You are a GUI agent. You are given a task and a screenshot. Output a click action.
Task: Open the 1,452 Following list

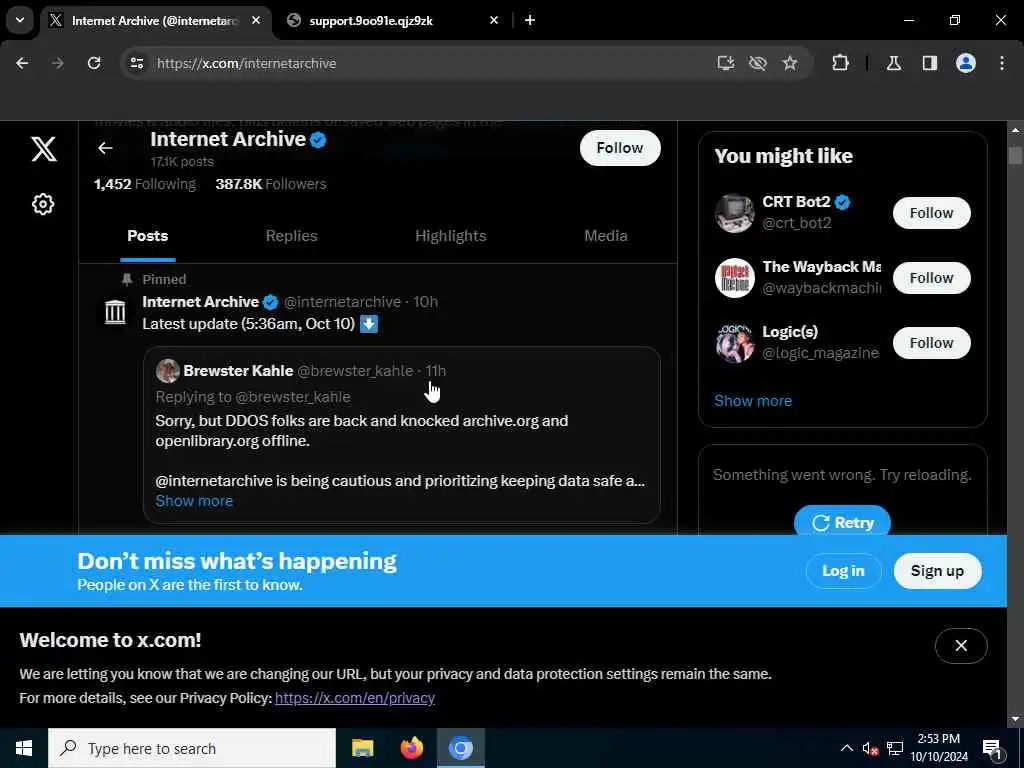145,184
